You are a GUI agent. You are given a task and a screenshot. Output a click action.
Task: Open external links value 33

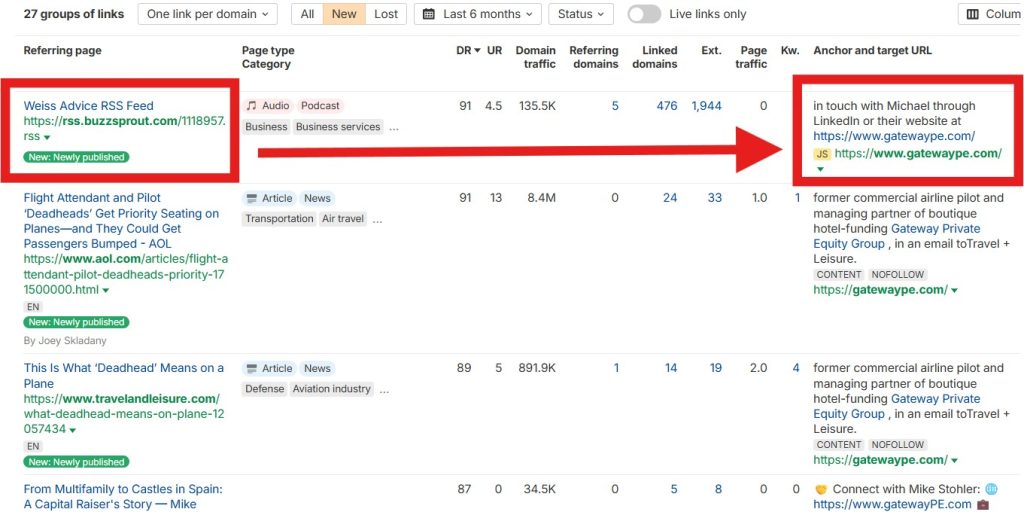click(715, 198)
